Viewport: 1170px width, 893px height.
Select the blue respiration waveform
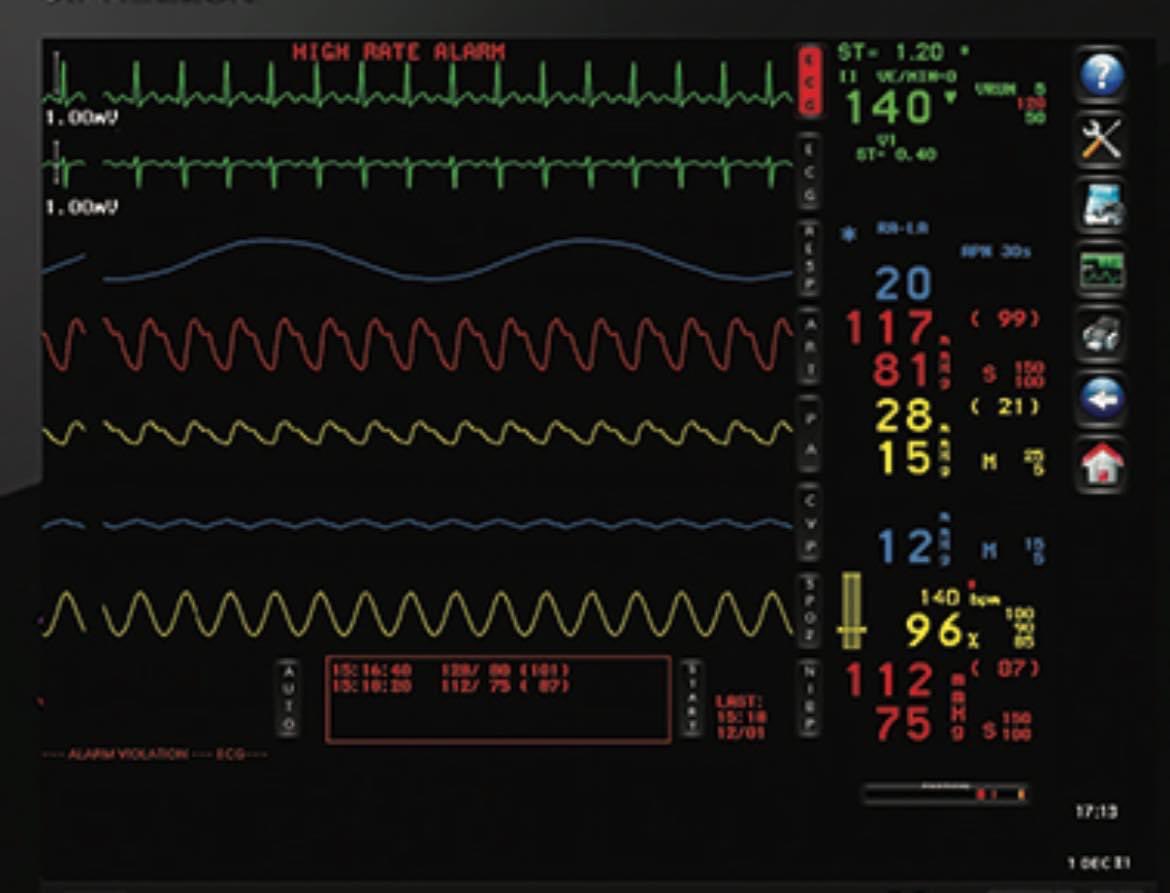click(418, 260)
